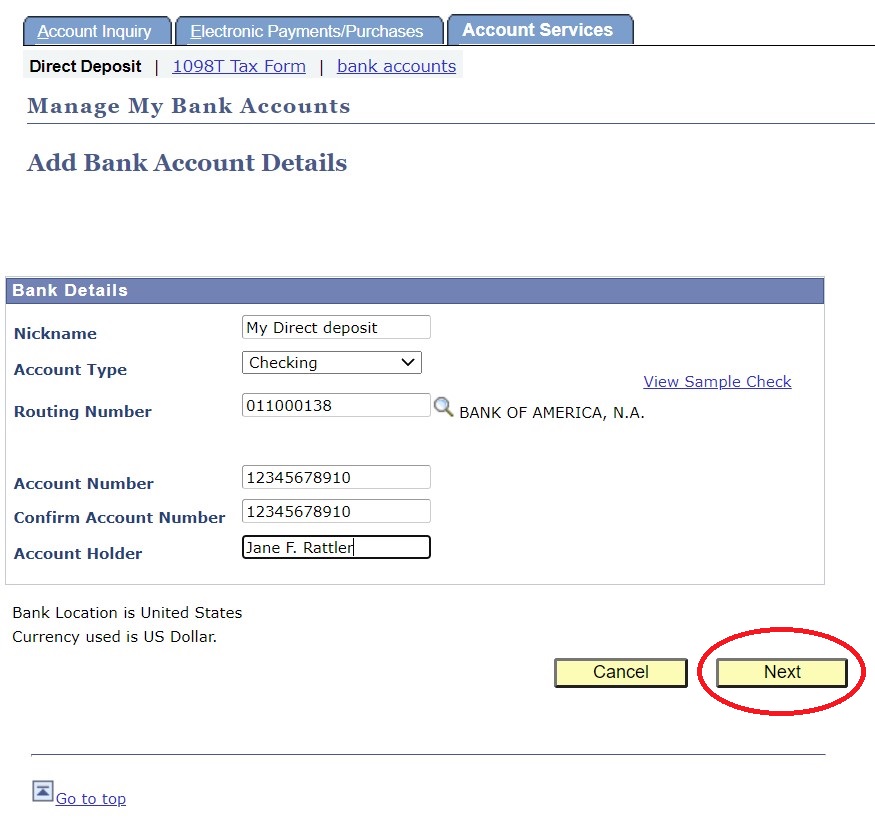This screenshot has width=875, height=820.
Task: Click the Nickname label
Action: 55,333
